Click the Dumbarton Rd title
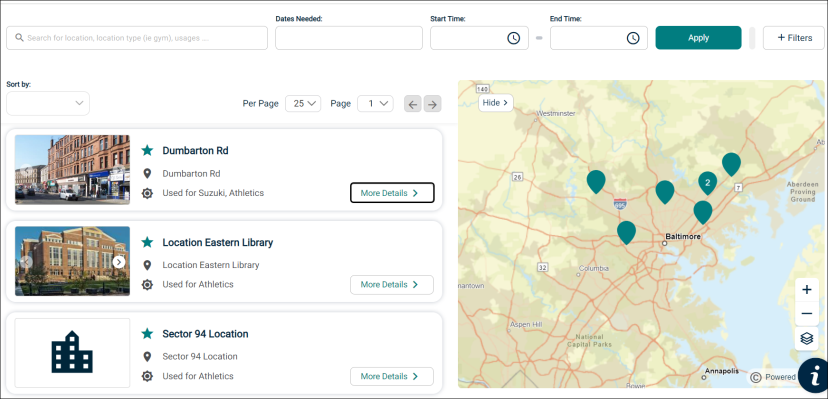828x399 pixels. (195, 150)
